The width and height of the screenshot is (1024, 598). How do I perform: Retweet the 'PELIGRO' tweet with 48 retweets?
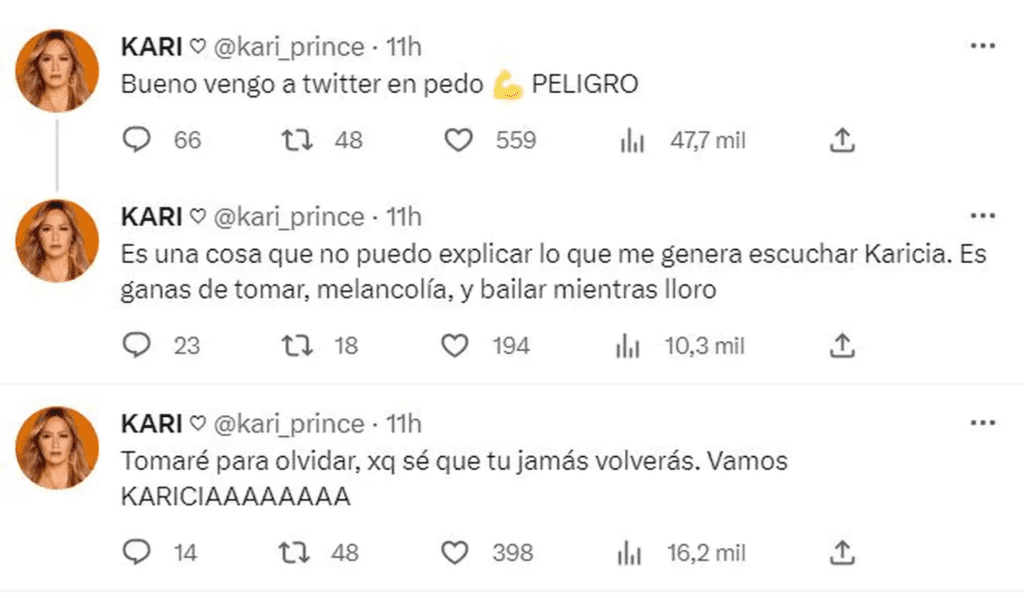(294, 141)
